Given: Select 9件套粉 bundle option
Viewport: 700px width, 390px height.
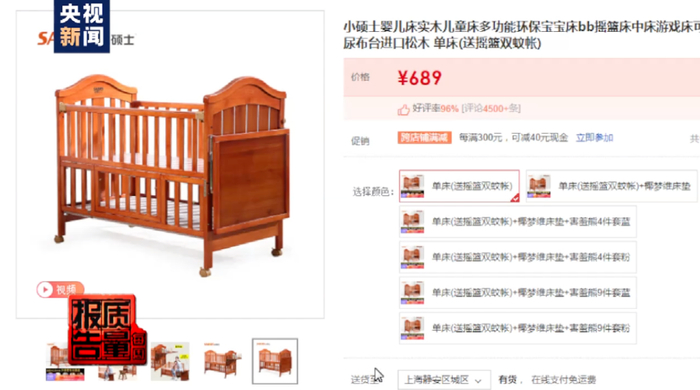Looking at the screenshot, I should tap(518, 328).
